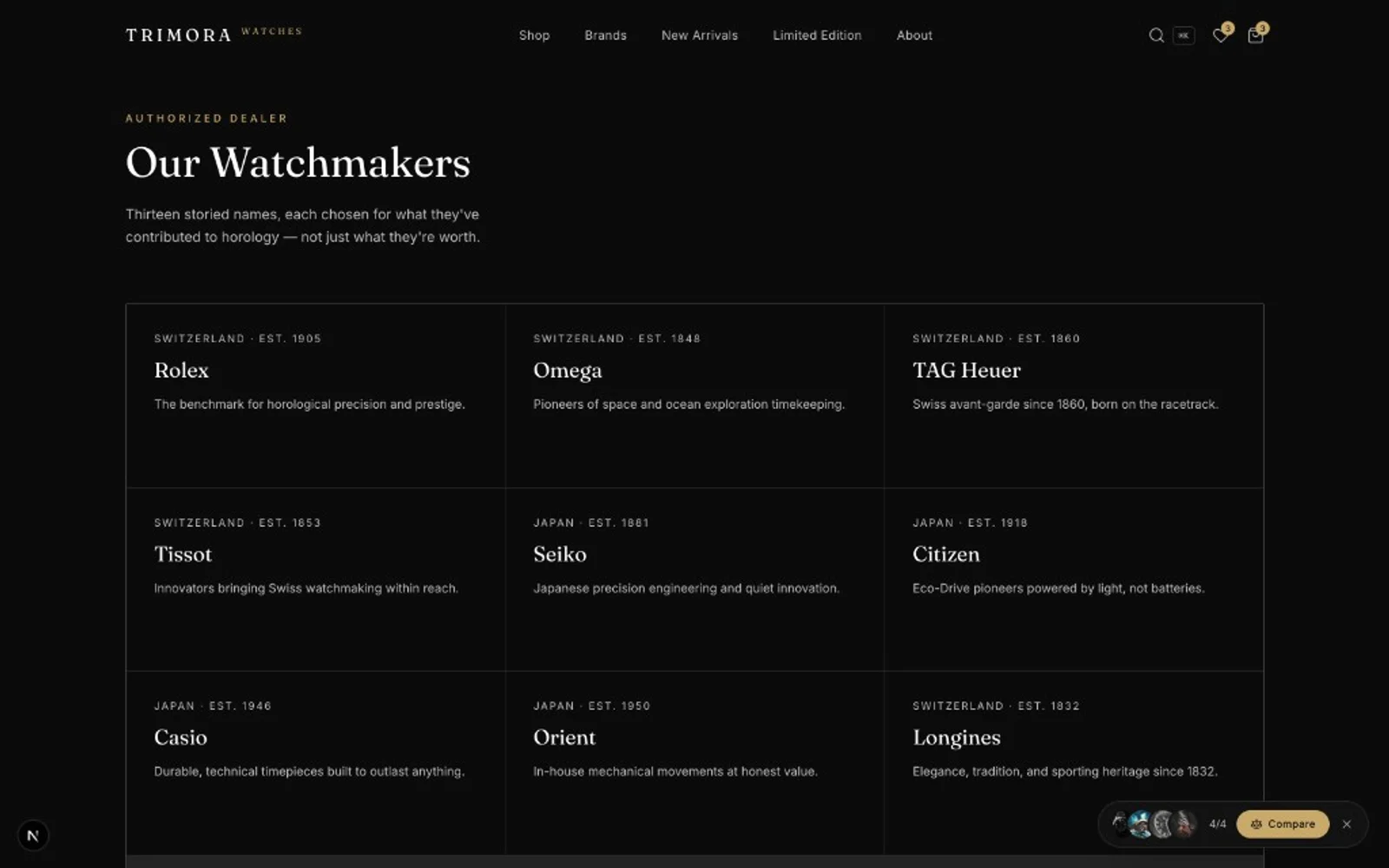Image resolution: width=1389 pixels, height=868 pixels.
Task: Click 'JAPAN · EST. 1950' label
Action: coord(591,706)
